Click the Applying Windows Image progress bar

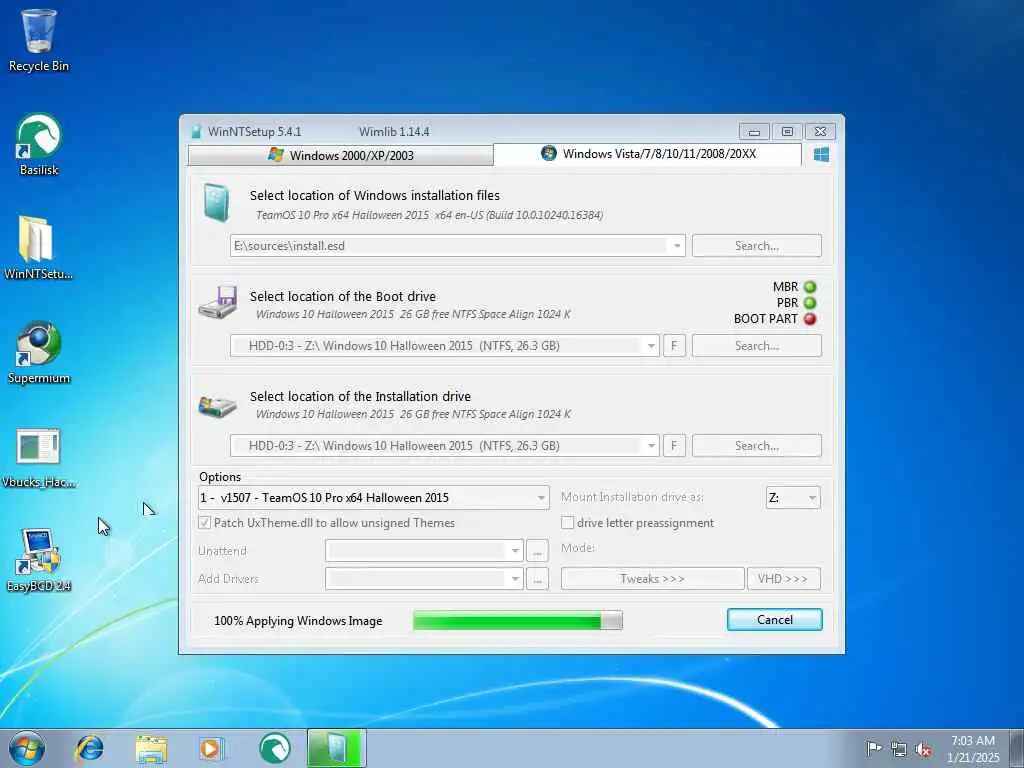point(518,620)
